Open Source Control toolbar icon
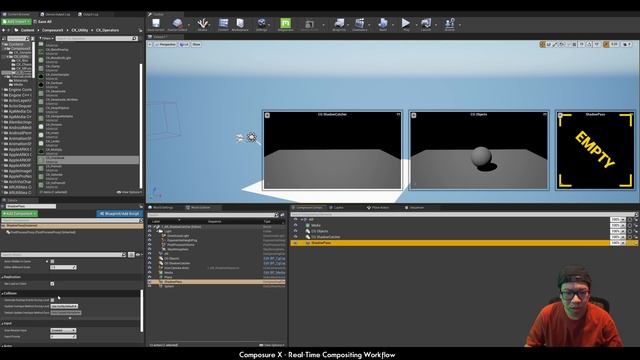The width and height of the screenshot is (640, 360). click(177, 23)
